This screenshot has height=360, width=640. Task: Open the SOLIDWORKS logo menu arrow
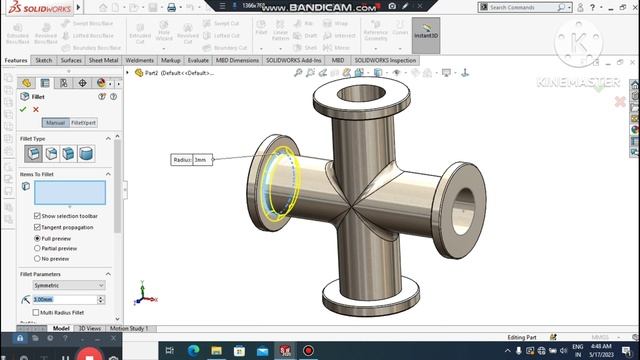78,7
